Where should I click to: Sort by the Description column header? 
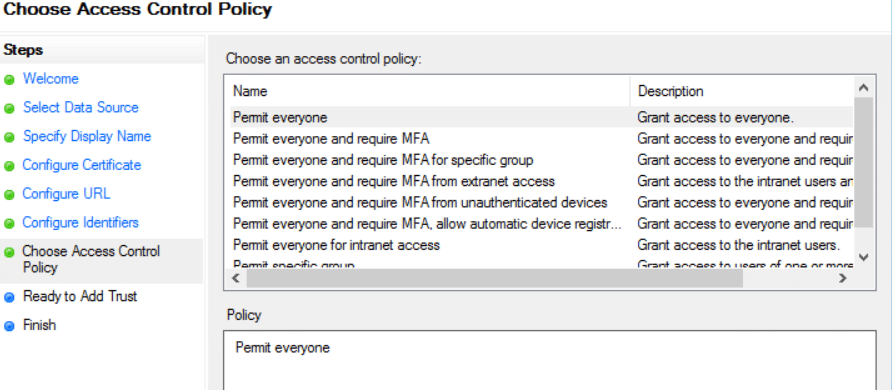[x=742, y=91]
